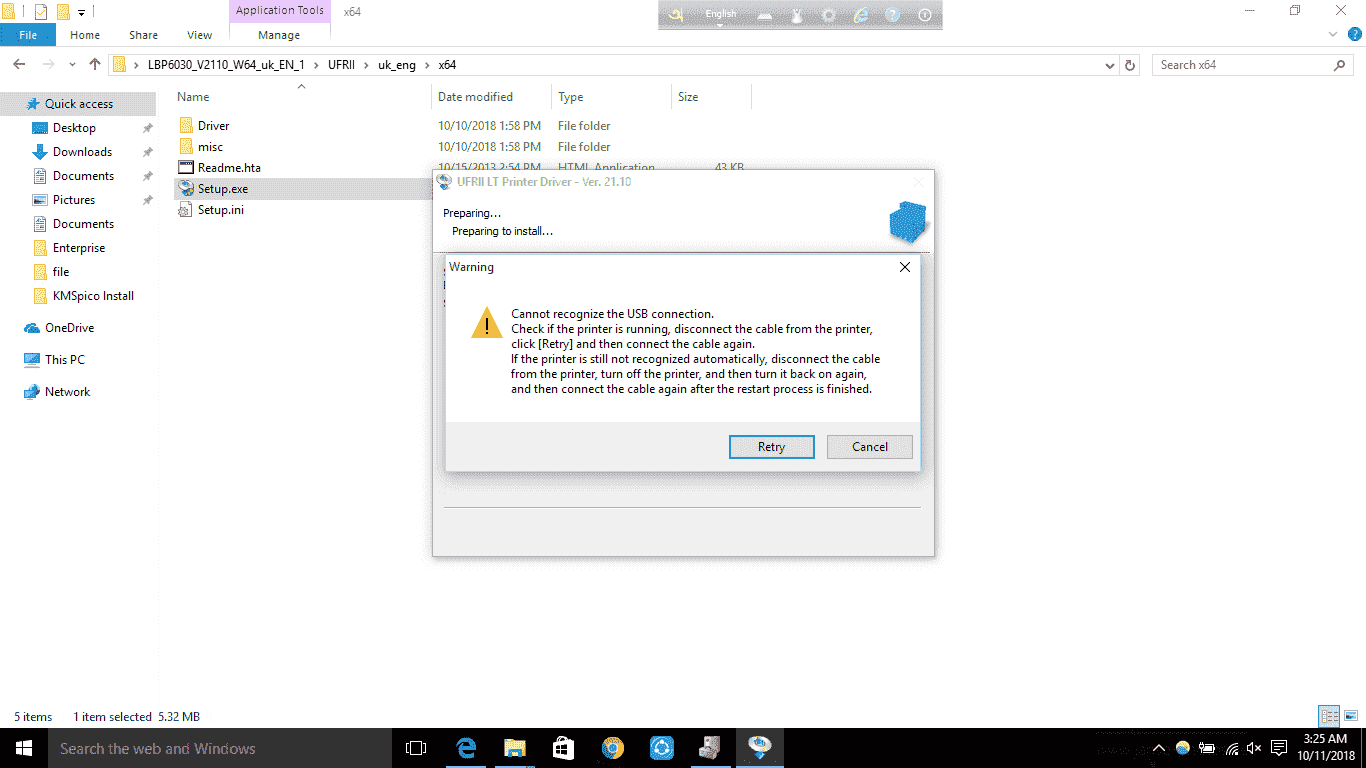
Task: Open Enterprise folder in navigation pane
Action: (79, 248)
